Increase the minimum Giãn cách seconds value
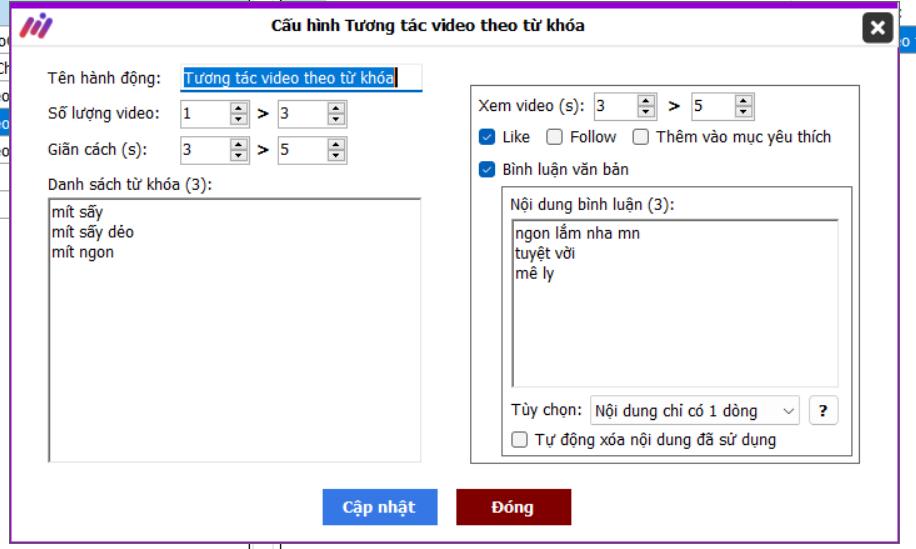This screenshot has width=916, height=549. coord(239,145)
